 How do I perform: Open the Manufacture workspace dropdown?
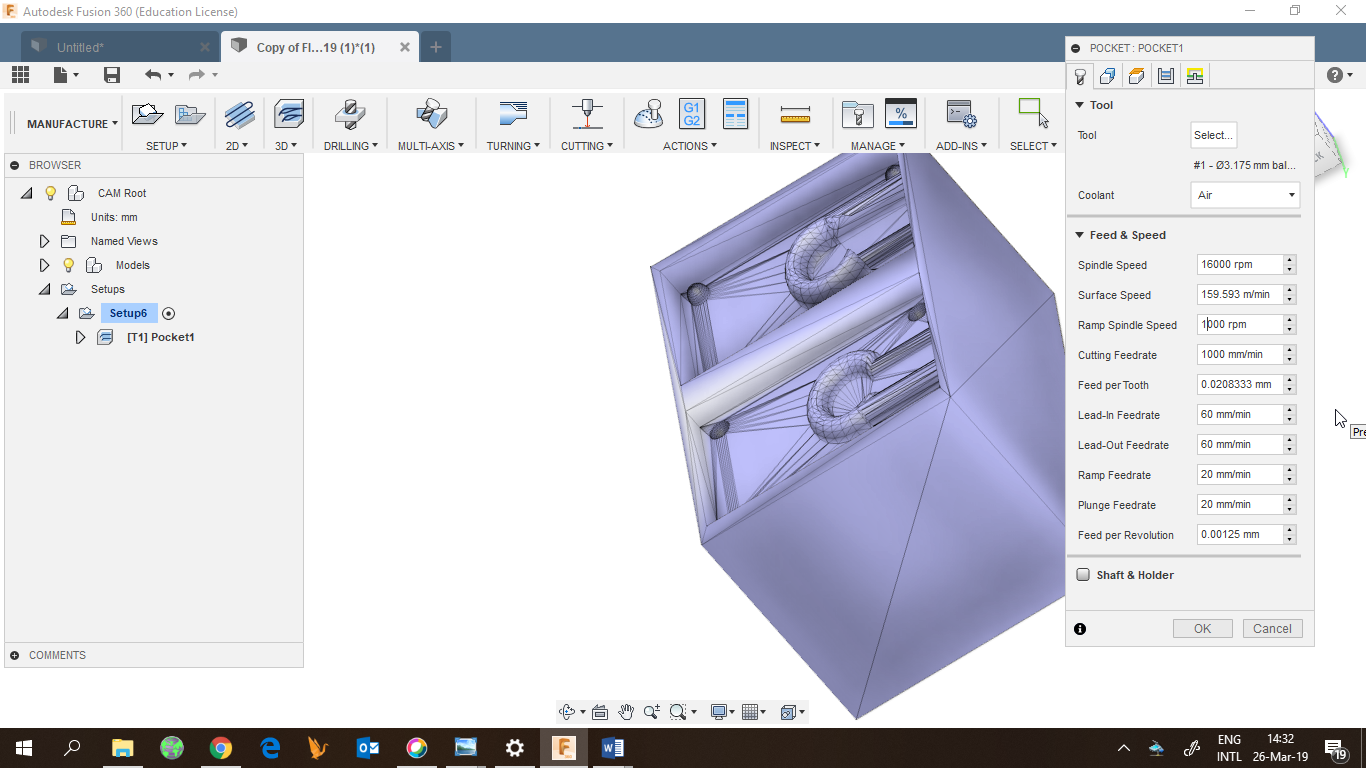(72, 124)
